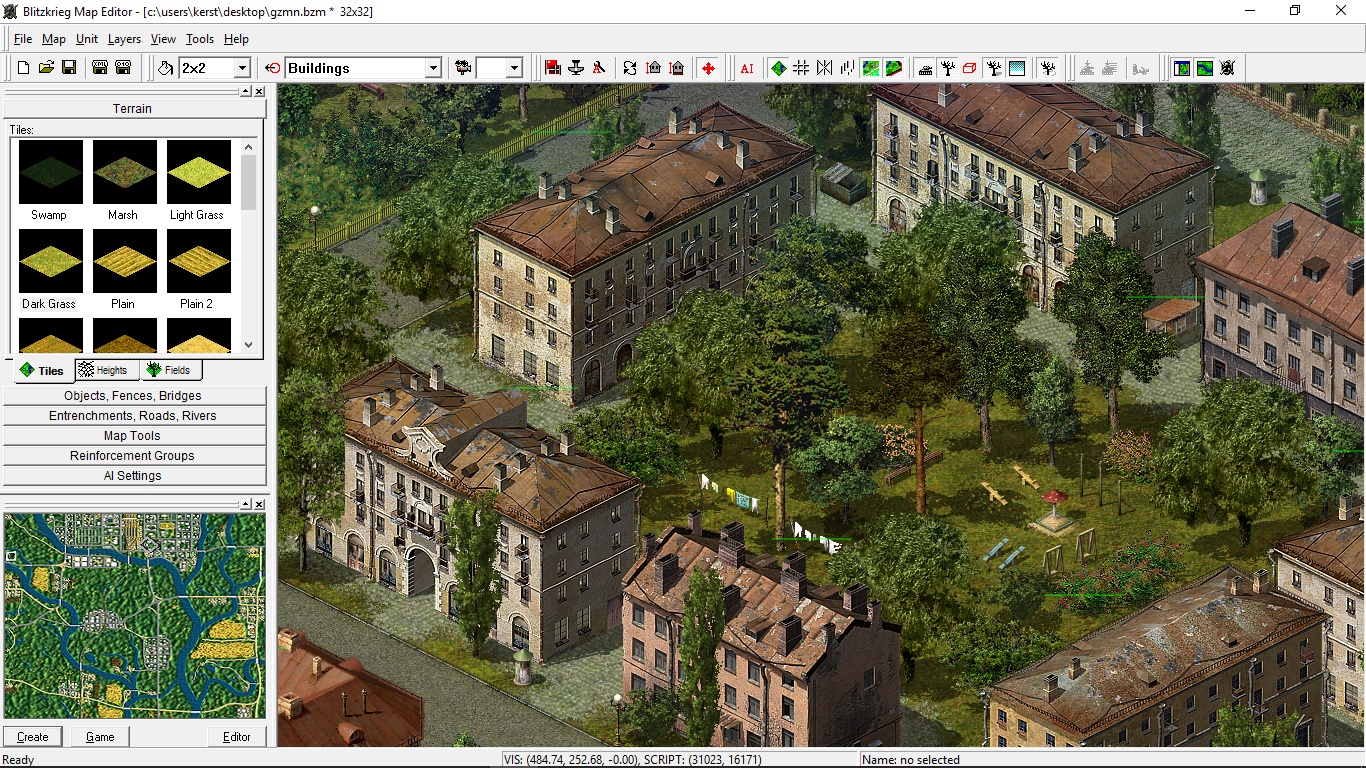Toggle the hourglass-shaped boundary icon
The height and width of the screenshot is (768, 1366).
(824, 68)
